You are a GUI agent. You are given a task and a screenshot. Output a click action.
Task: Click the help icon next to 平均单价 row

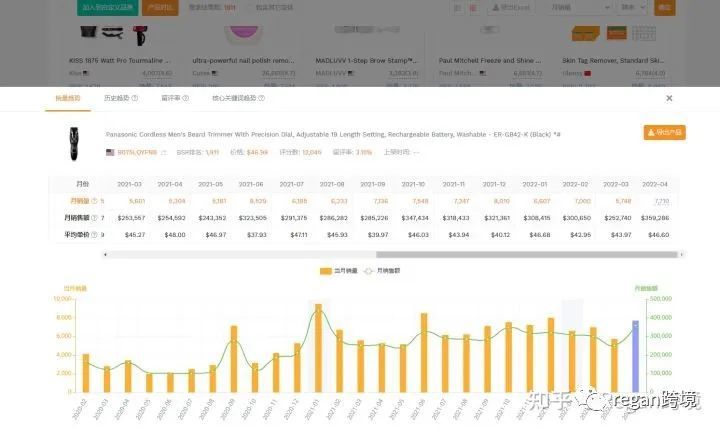coord(94,235)
